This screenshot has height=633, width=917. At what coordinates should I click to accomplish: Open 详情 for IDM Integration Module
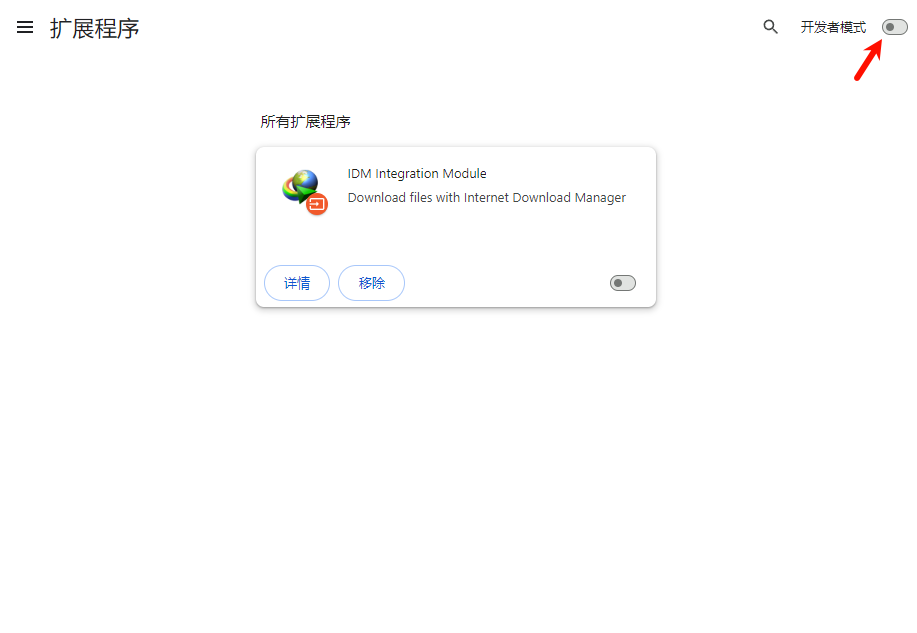coord(297,283)
